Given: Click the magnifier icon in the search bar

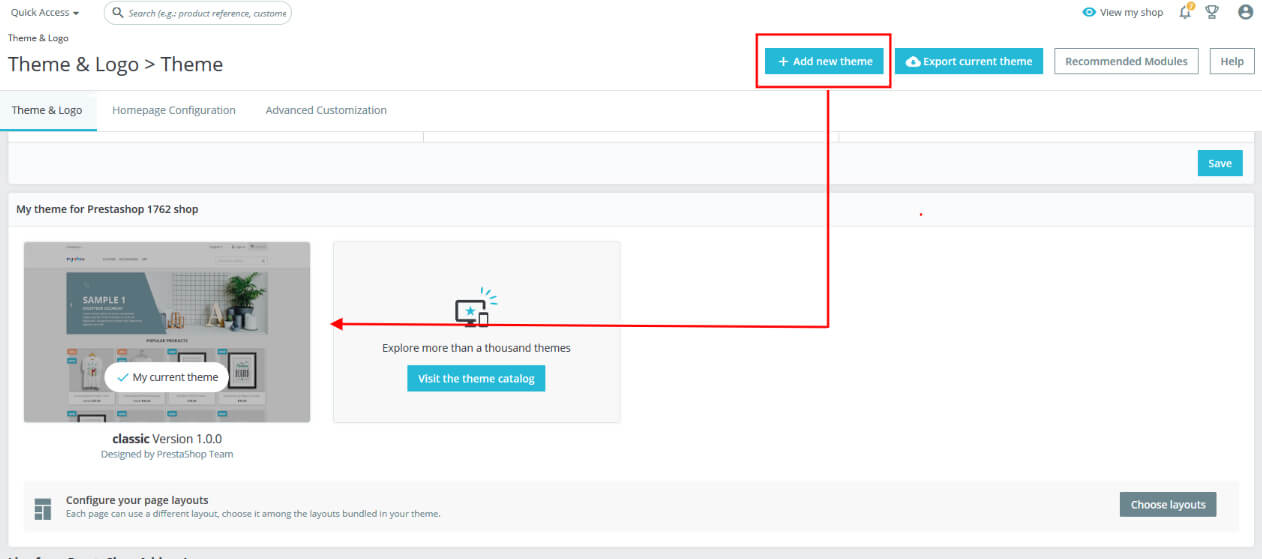Looking at the screenshot, I should point(118,13).
